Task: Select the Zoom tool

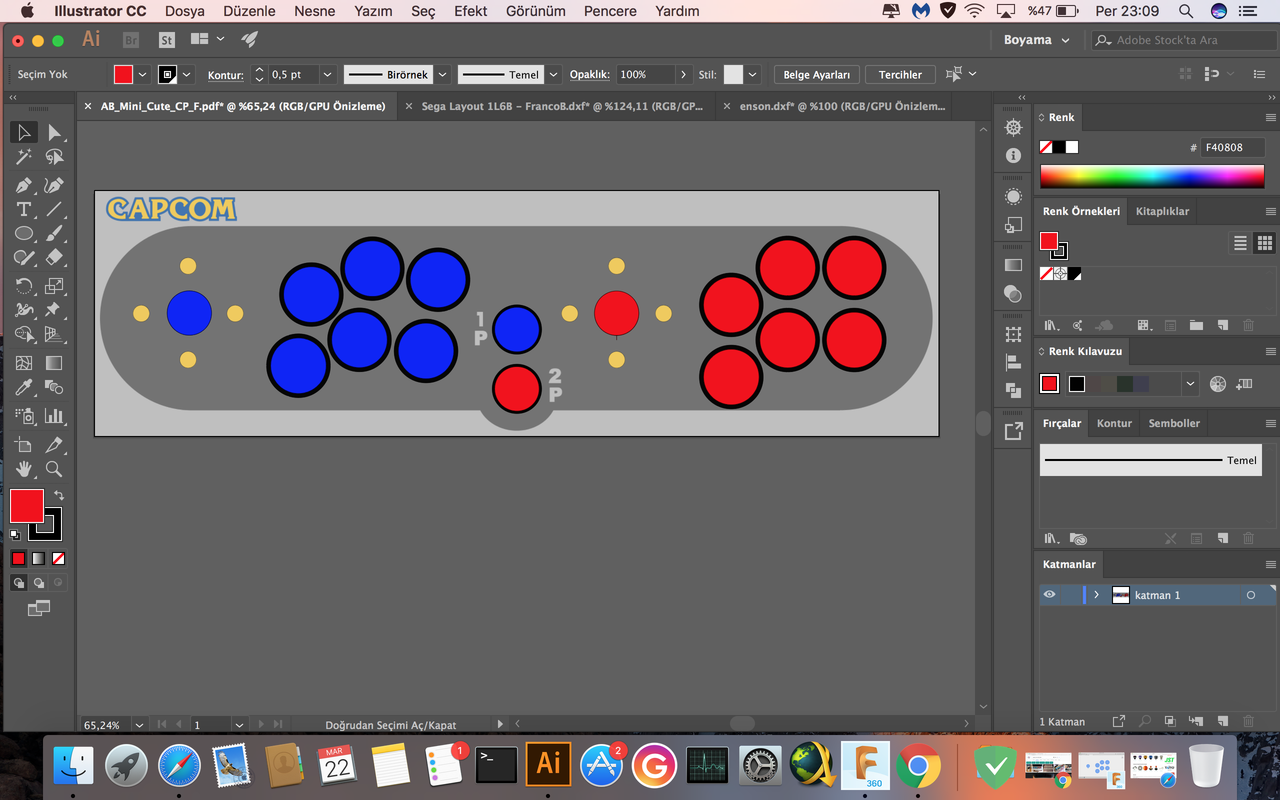Action: coord(54,468)
